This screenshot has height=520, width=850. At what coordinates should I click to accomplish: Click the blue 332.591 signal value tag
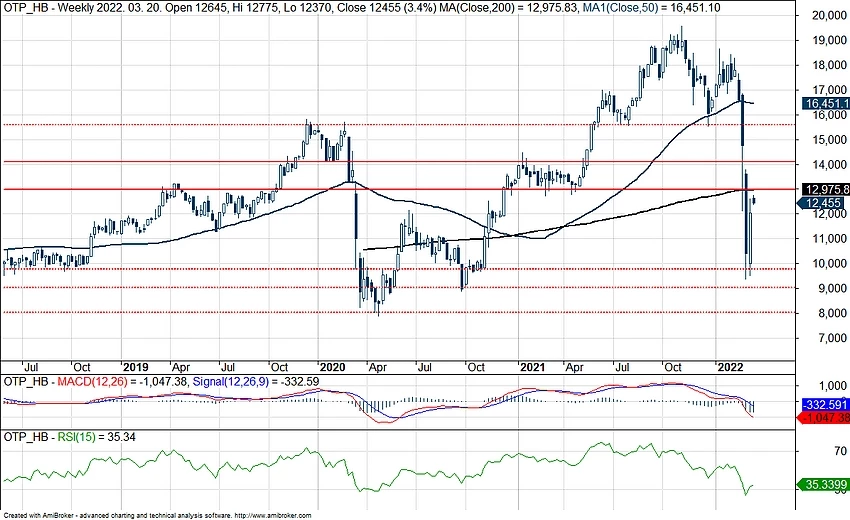[x=825, y=404]
